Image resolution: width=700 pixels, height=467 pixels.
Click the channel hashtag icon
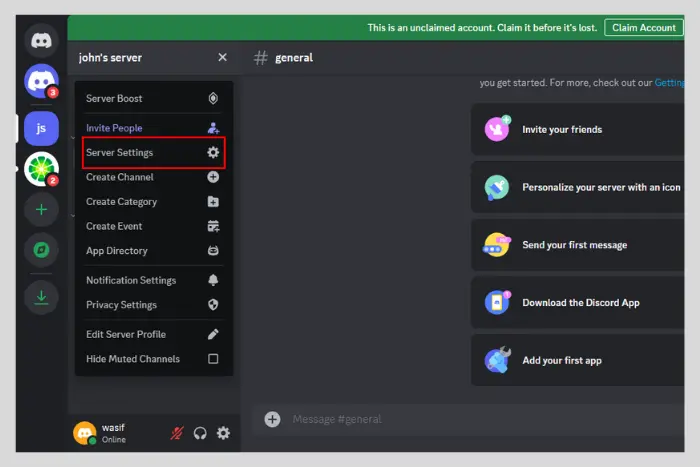pyautogui.click(x=260, y=58)
